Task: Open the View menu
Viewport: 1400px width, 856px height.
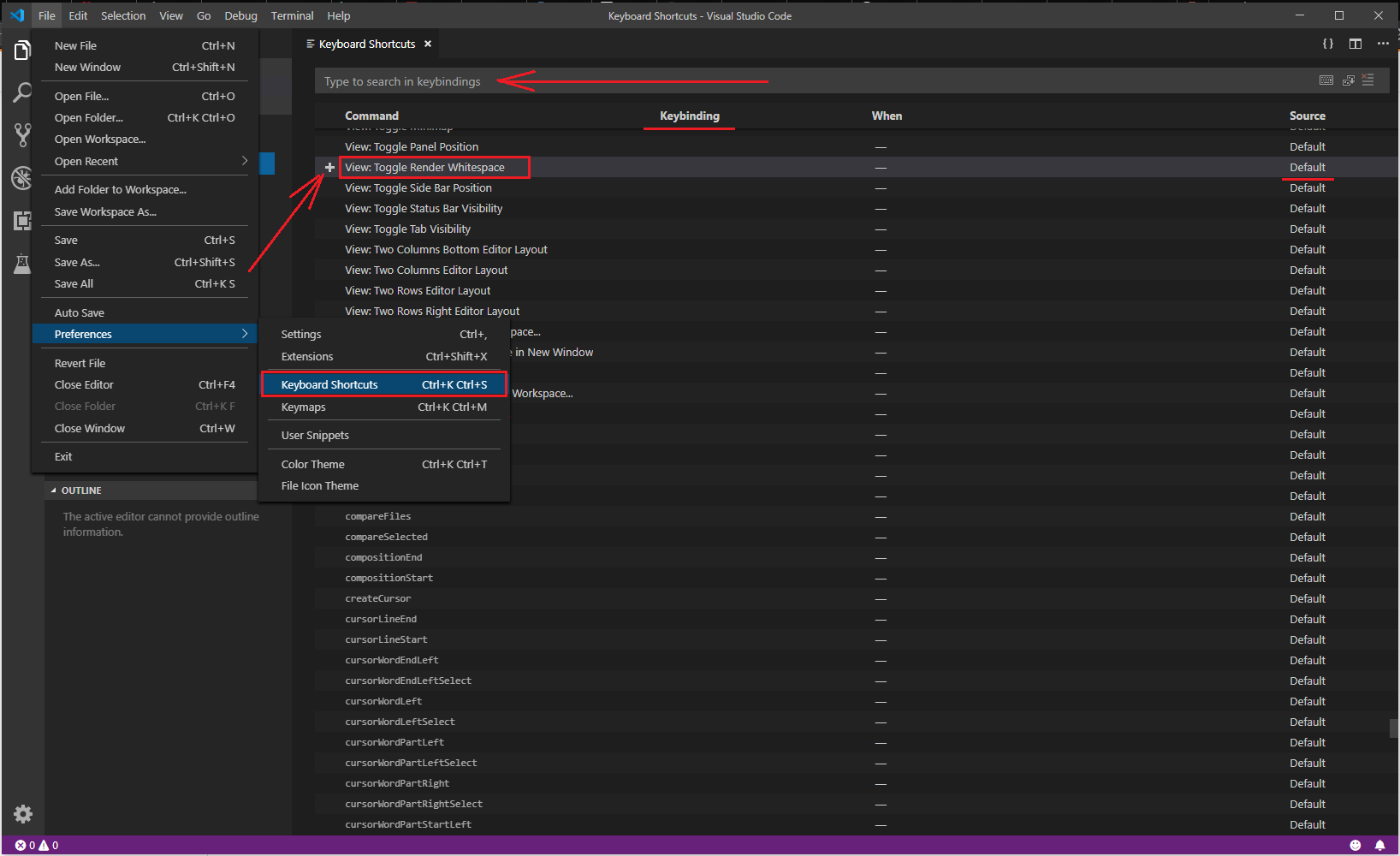Action: [x=171, y=15]
